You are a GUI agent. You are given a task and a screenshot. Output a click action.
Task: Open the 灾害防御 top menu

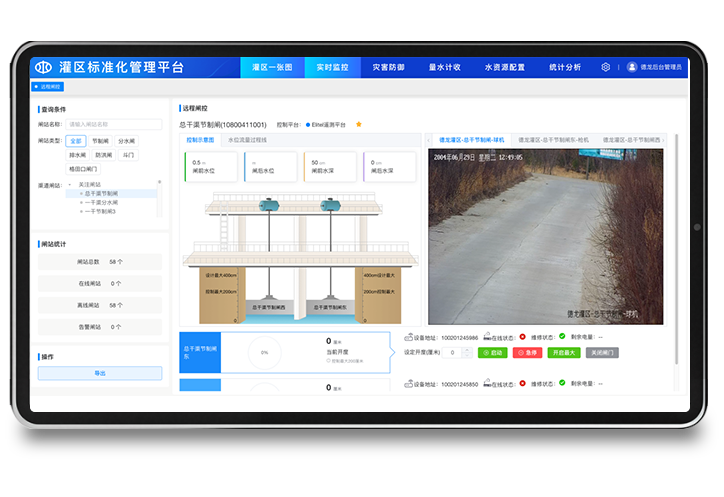[388, 67]
